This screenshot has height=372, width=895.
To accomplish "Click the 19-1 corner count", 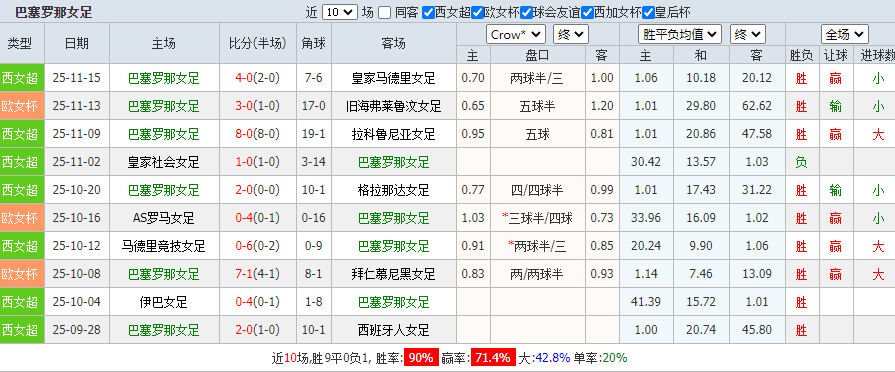I will [313, 134].
